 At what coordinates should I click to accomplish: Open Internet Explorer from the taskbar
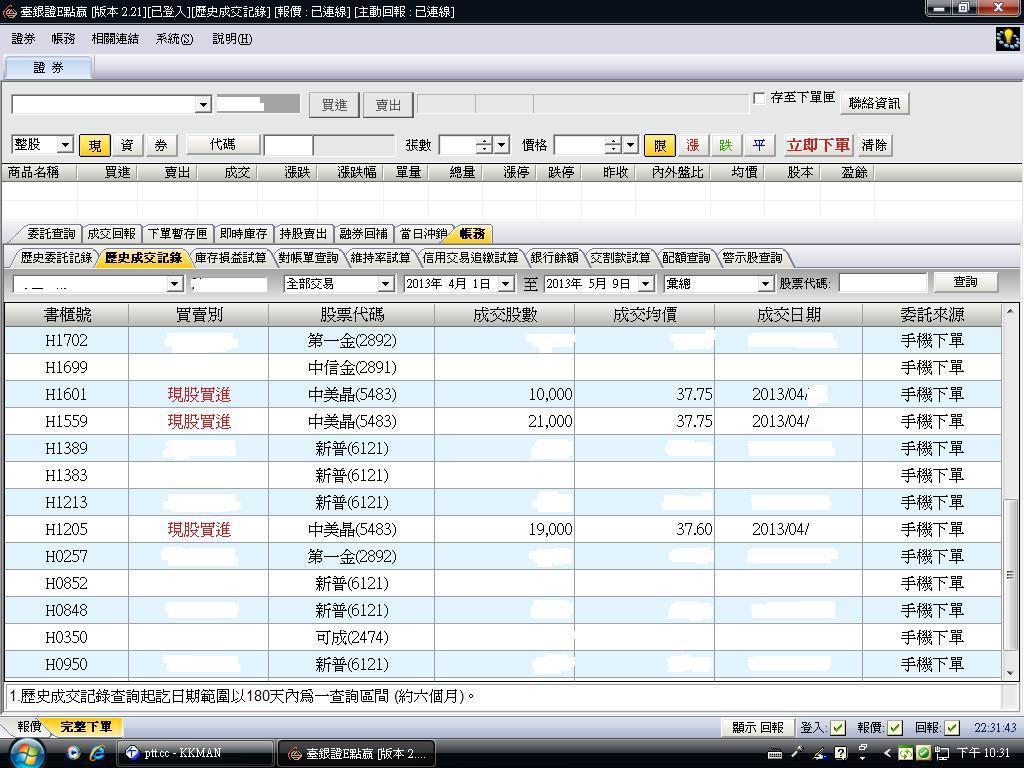(x=97, y=753)
